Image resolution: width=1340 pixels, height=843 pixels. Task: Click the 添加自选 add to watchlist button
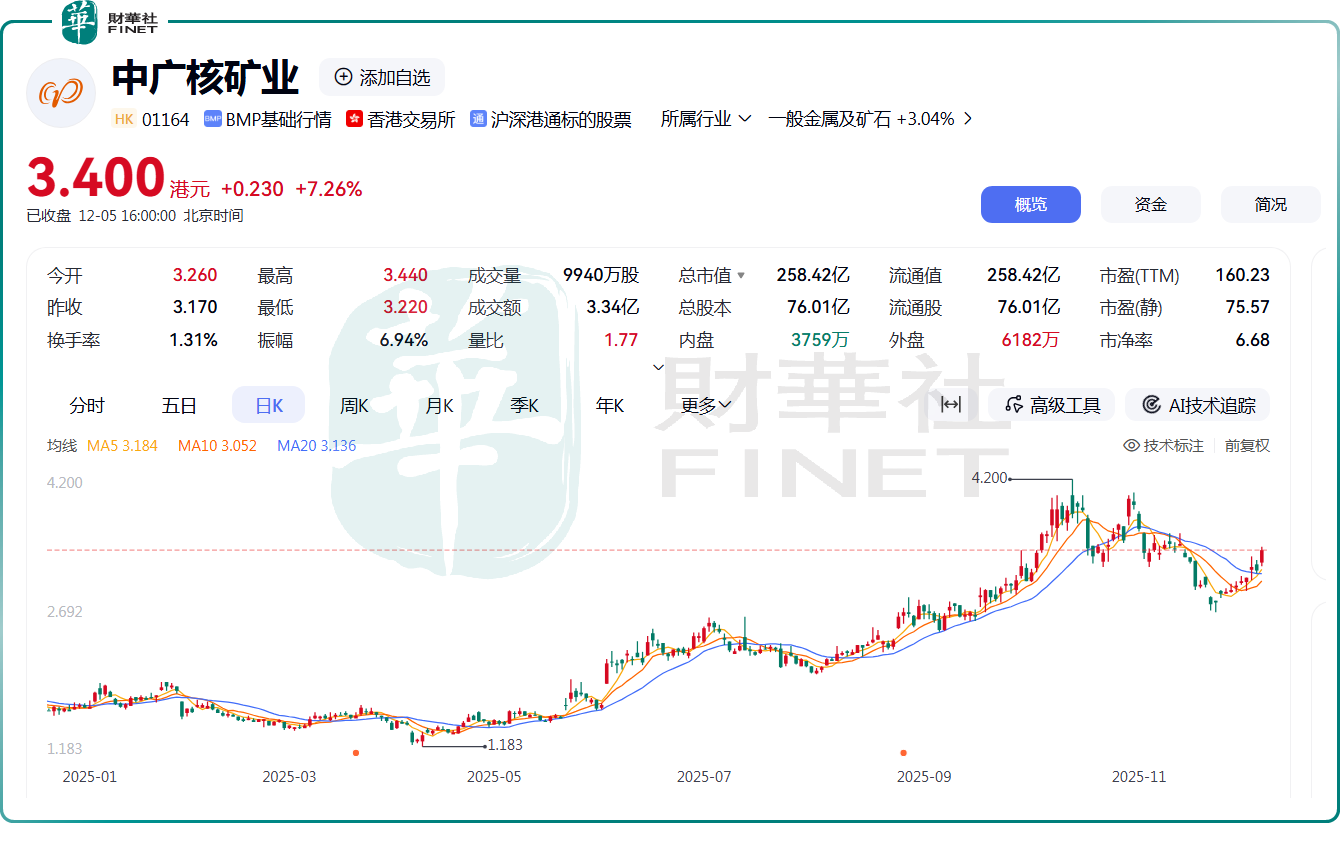pos(382,77)
